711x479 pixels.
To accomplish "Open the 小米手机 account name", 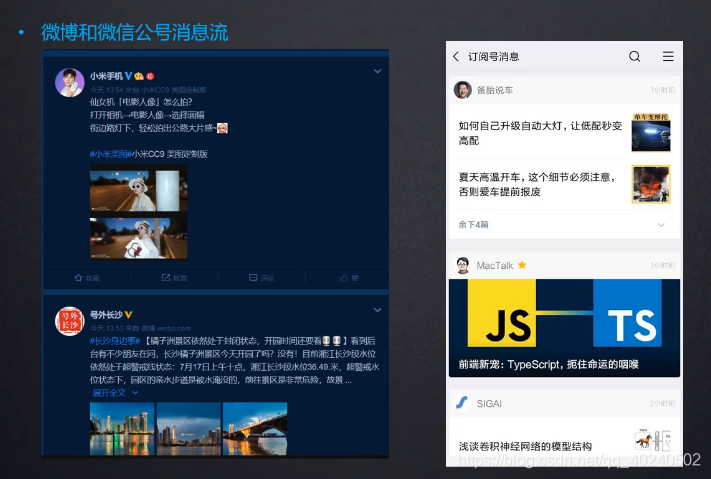I will pyautogui.click(x=106, y=76).
